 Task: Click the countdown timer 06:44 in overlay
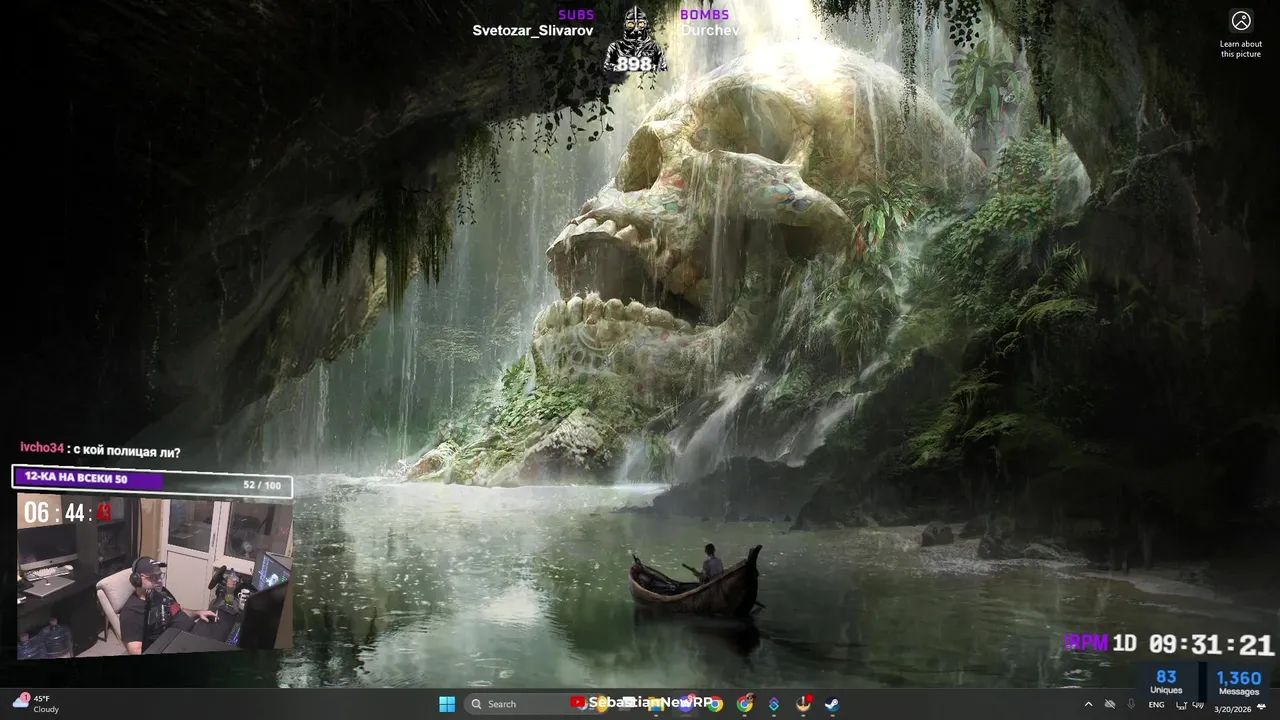(x=67, y=513)
